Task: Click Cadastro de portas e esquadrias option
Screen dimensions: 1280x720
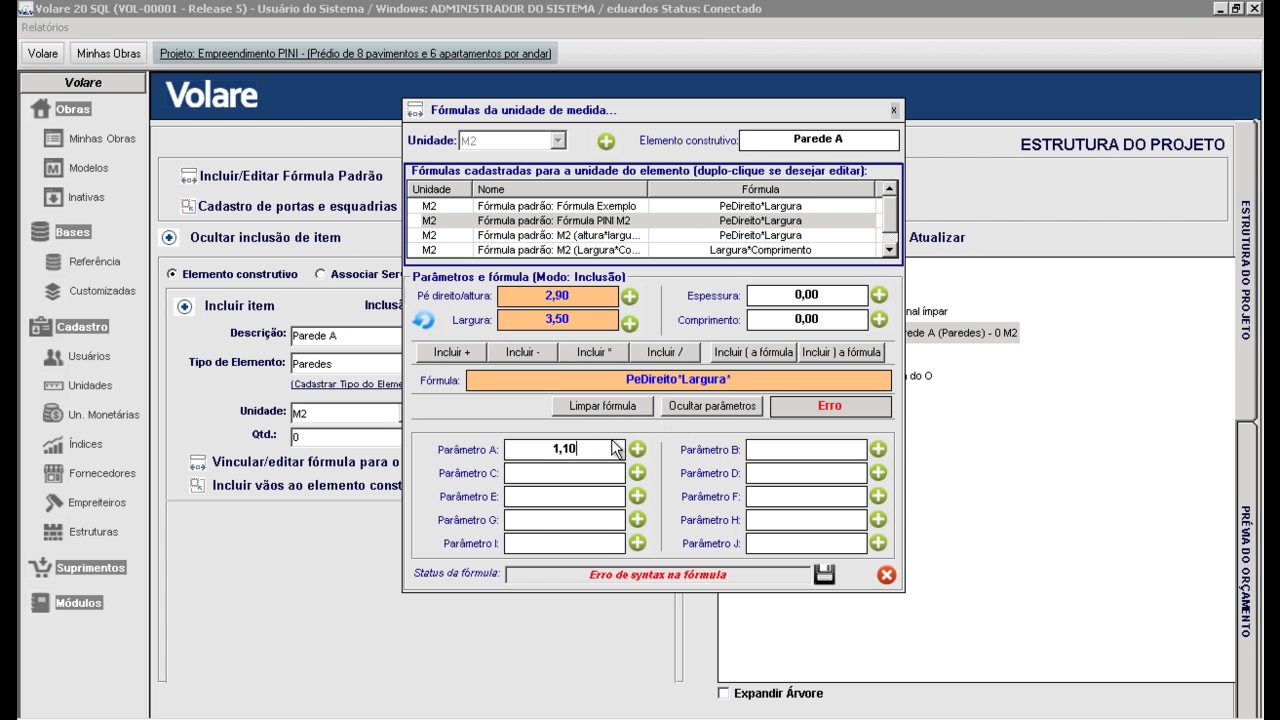Action: point(289,207)
